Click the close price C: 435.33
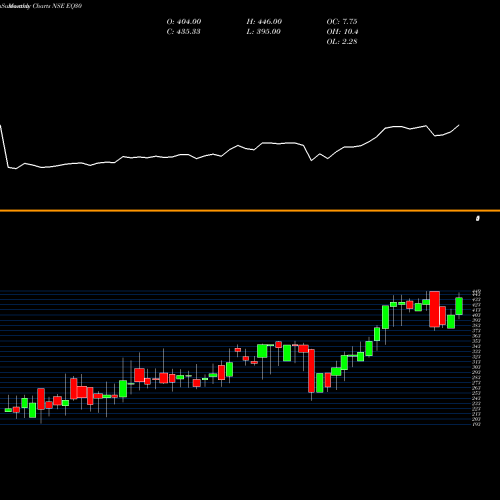This screenshot has width=500, height=500. (183, 32)
